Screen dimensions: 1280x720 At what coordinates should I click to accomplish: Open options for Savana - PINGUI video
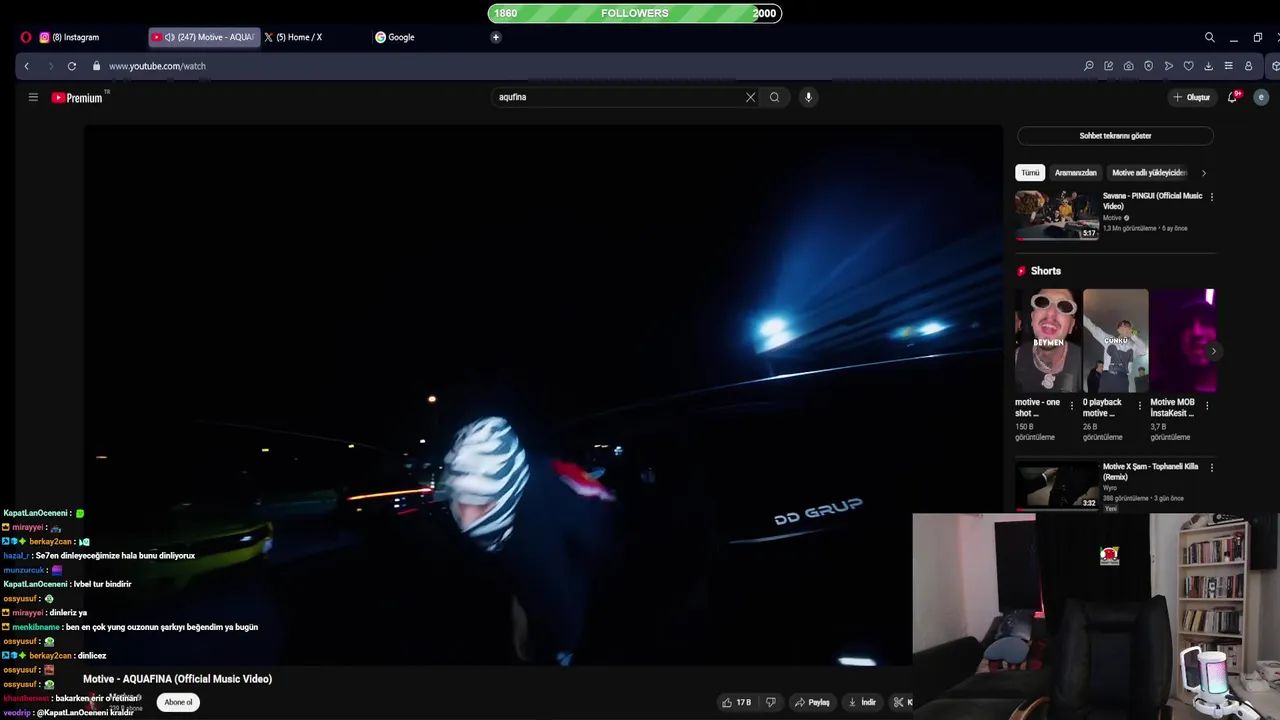click(x=1212, y=197)
